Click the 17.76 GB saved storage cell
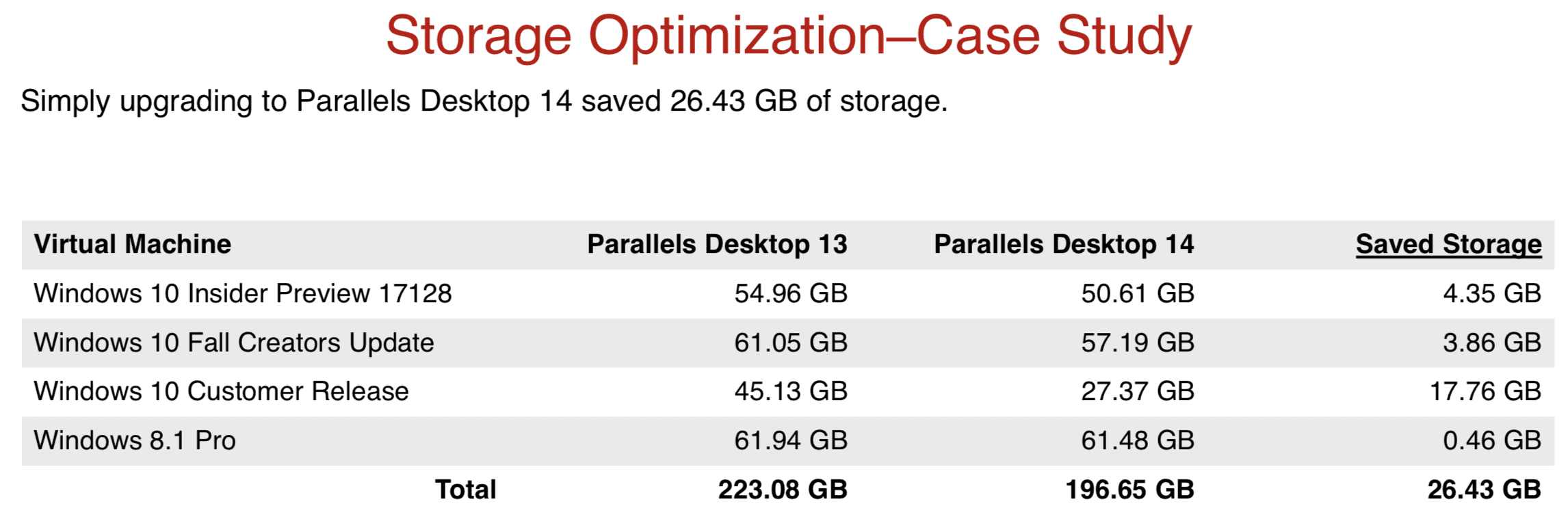The image size is (1568, 521). (1485, 391)
